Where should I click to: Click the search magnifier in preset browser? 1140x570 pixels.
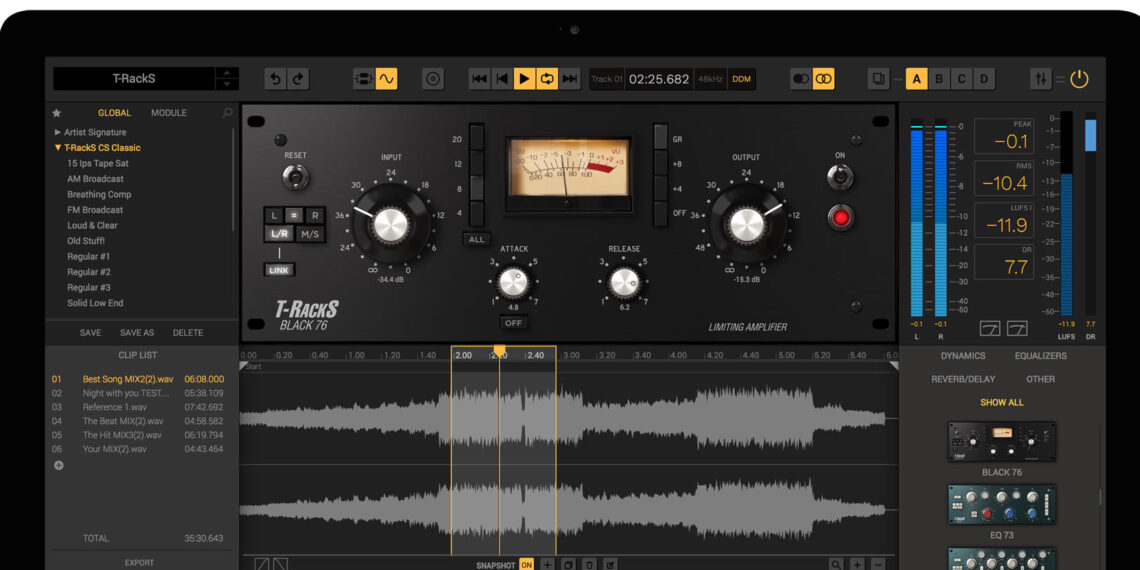[228, 113]
